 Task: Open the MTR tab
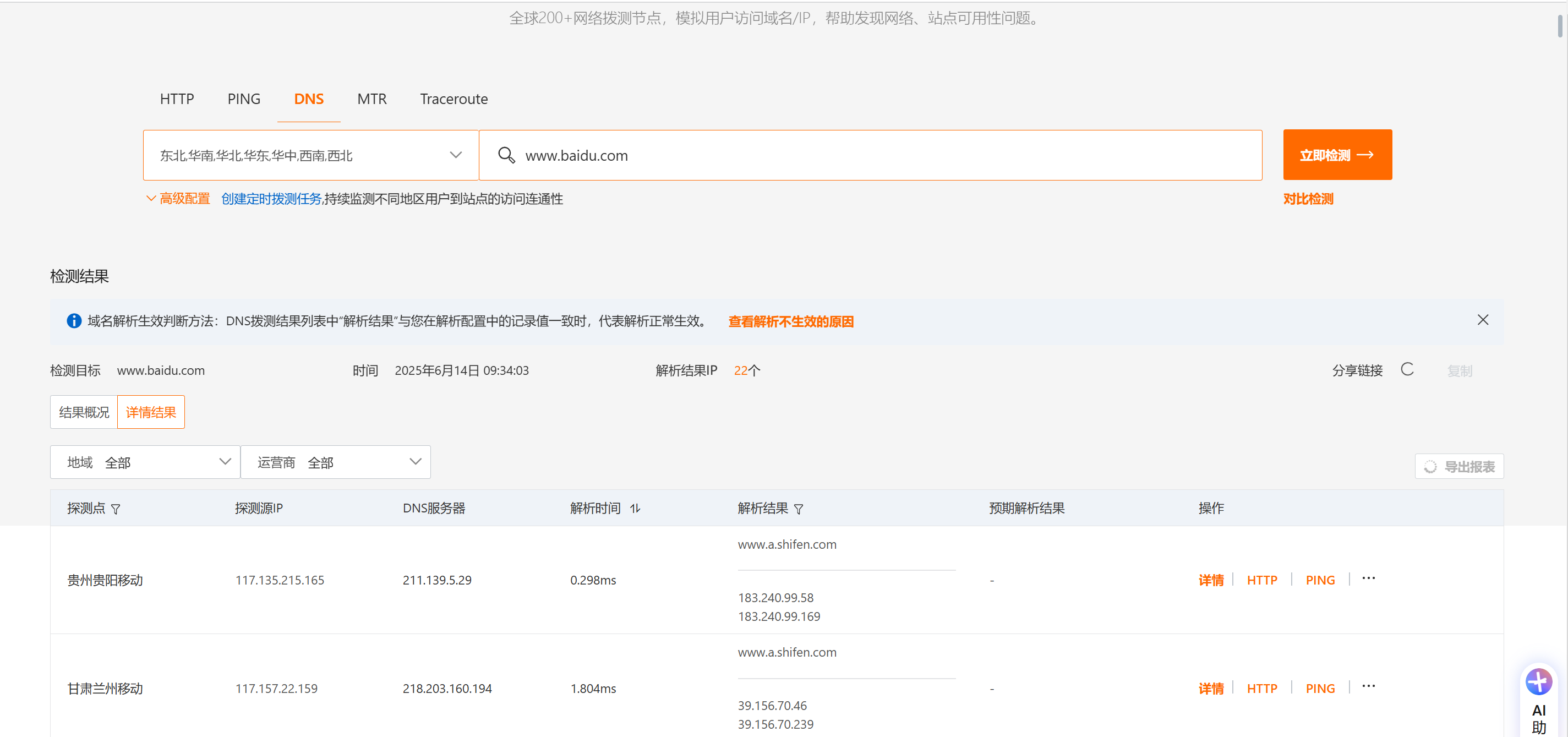(372, 99)
